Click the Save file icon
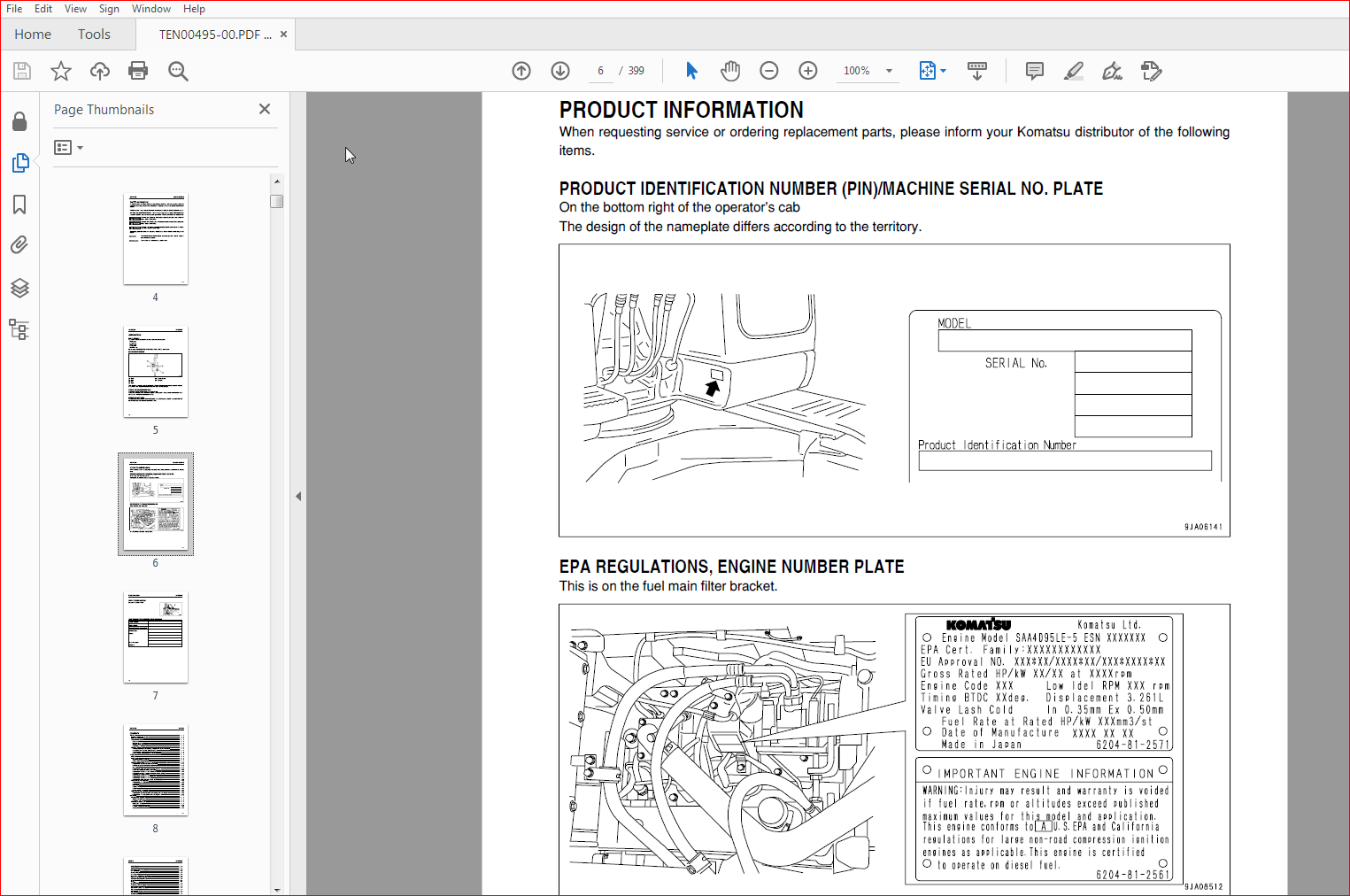This screenshot has width=1350, height=896. pos(22,71)
